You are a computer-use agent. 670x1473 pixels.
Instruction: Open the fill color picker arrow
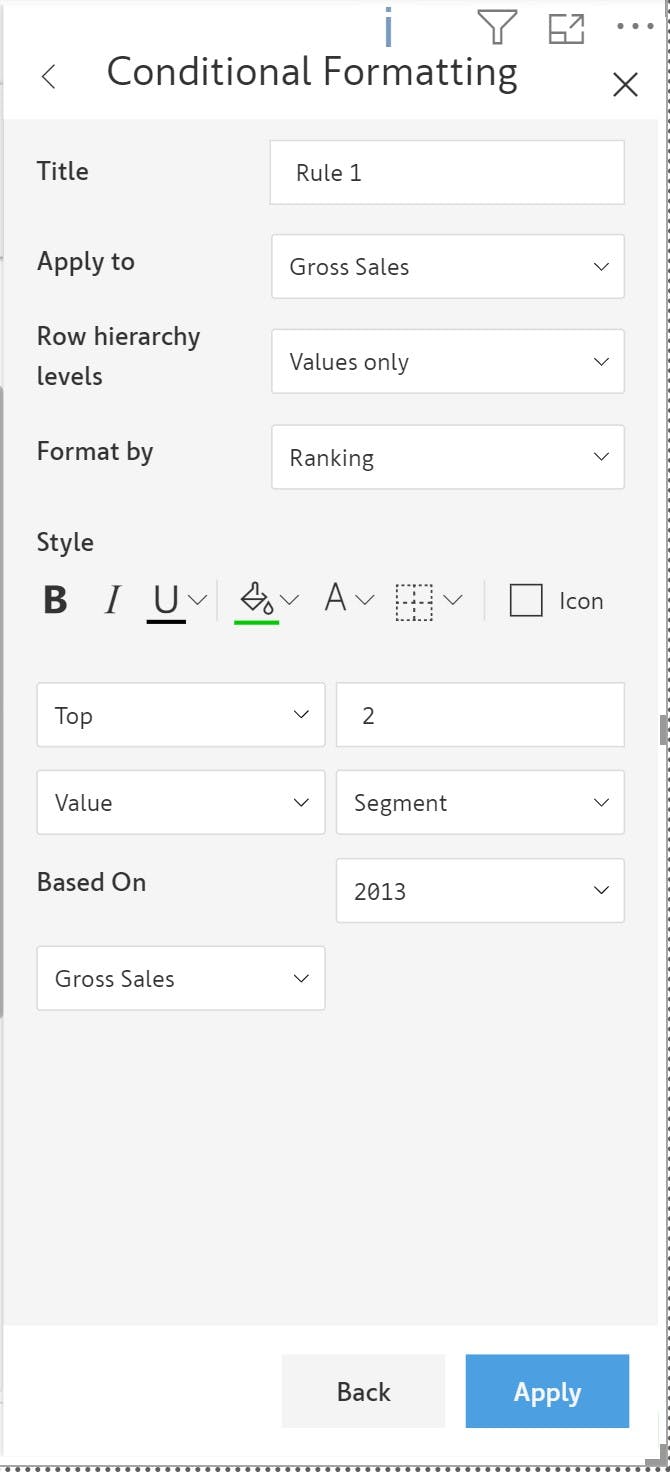coord(290,599)
